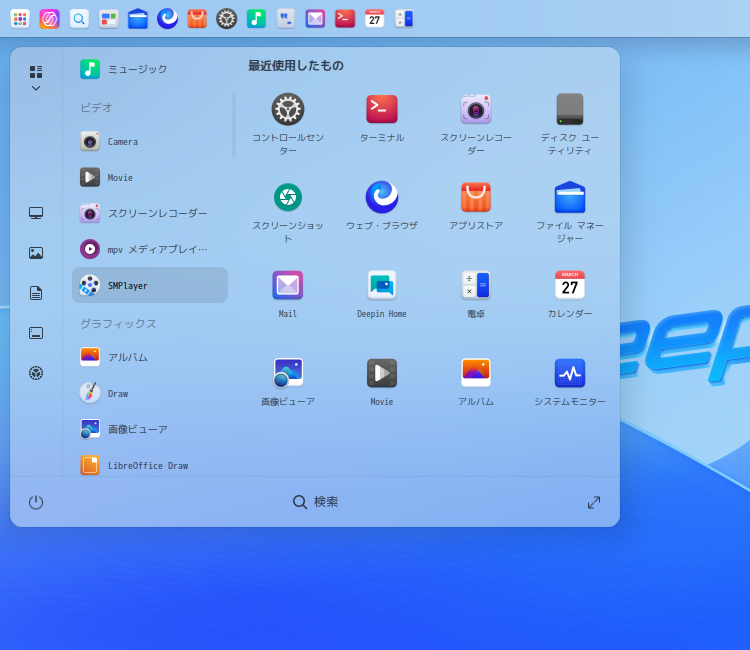This screenshot has width=750, height=650.
Task: Select SMPlayer in the app list
Action: pos(150,285)
